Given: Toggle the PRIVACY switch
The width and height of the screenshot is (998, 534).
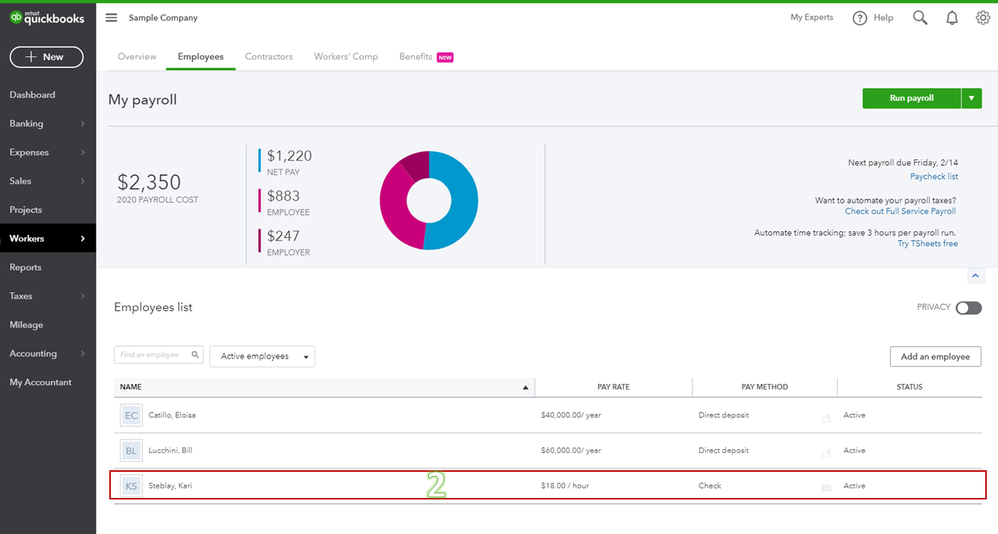Looking at the screenshot, I should [x=969, y=308].
